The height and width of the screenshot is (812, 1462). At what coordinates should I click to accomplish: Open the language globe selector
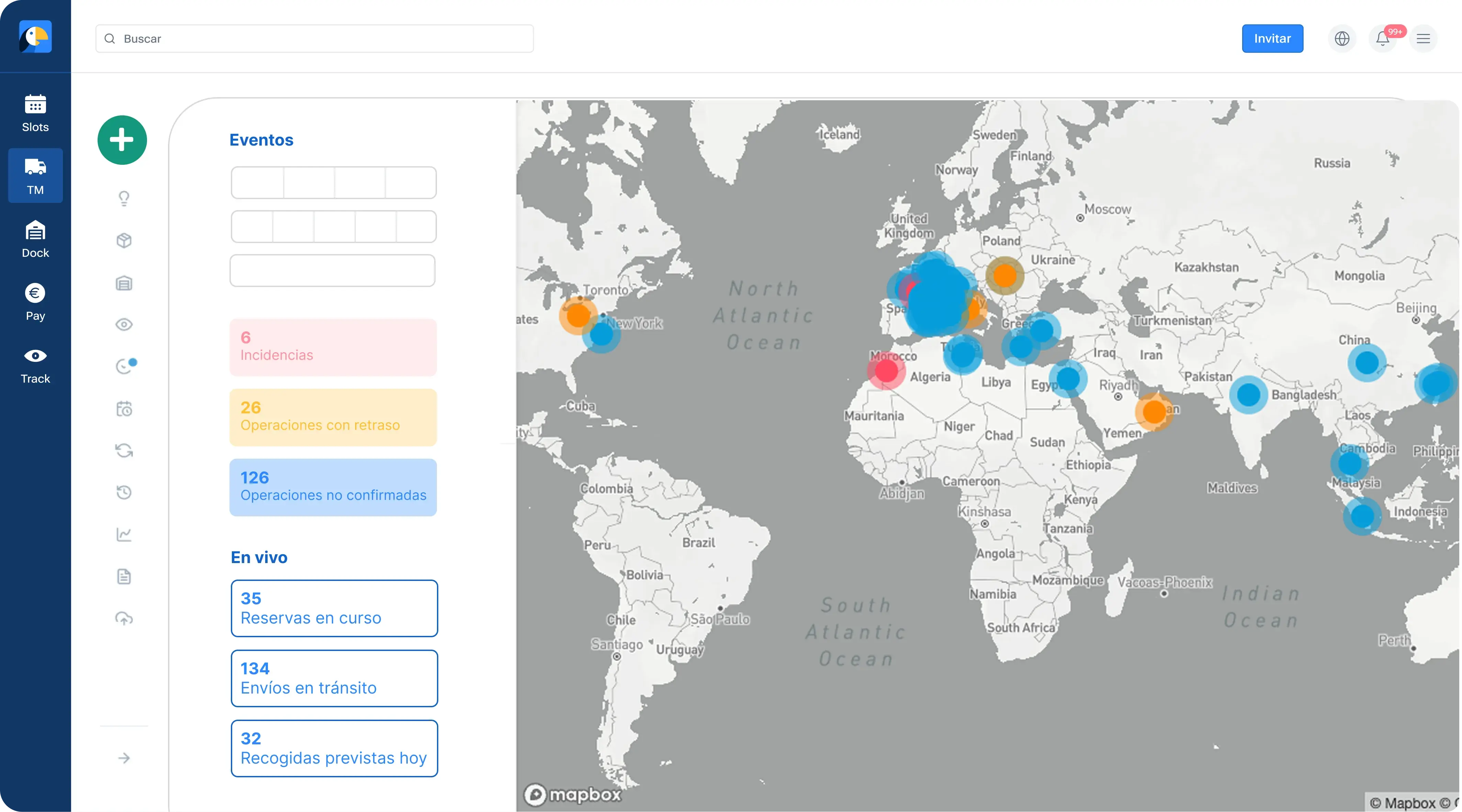pyautogui.click(x=1342, y=38)
